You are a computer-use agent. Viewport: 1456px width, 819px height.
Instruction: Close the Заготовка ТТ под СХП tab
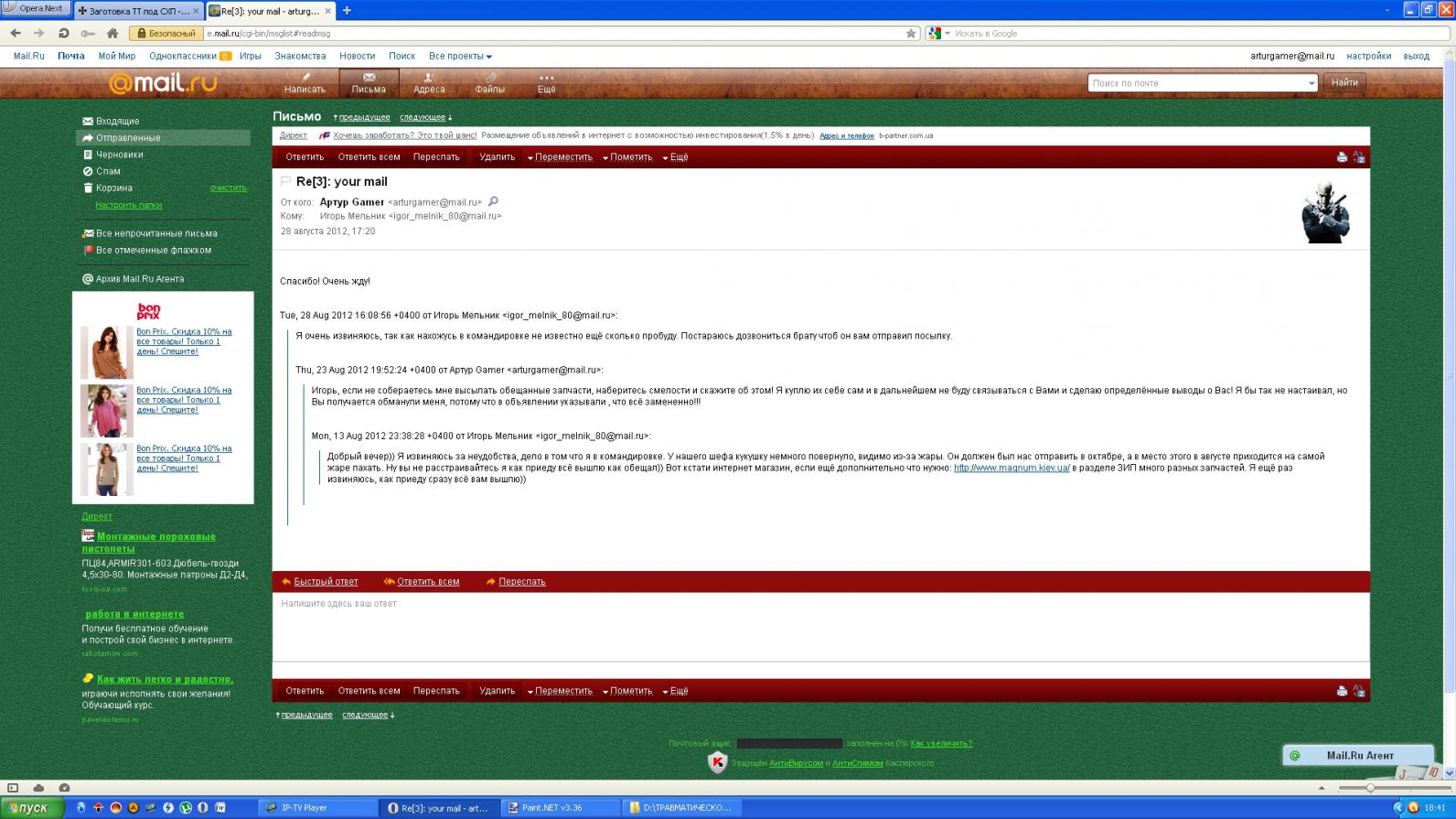tap(197, 11)
